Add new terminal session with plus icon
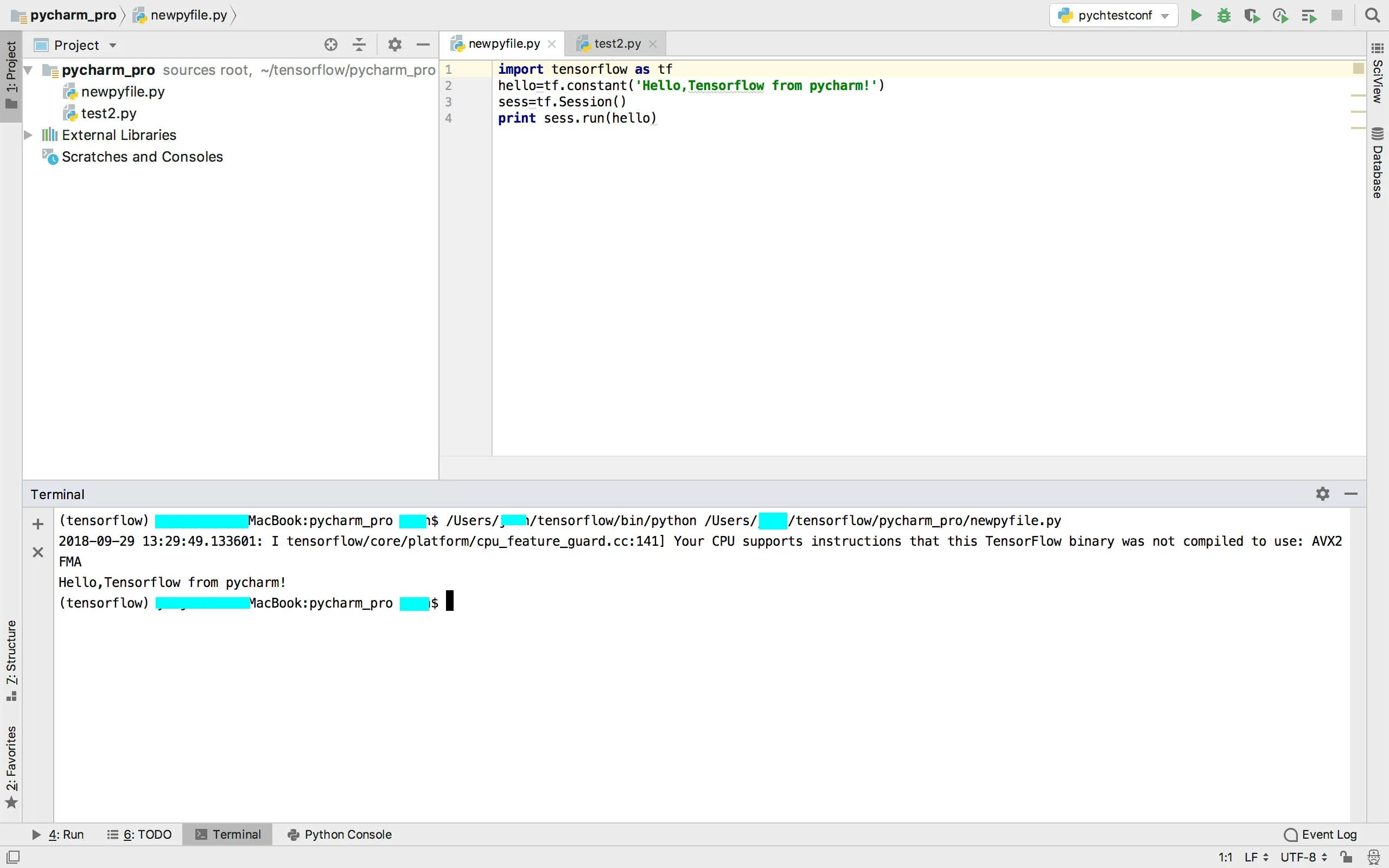Screen dimensions: 1389x868 click(38, 524)
